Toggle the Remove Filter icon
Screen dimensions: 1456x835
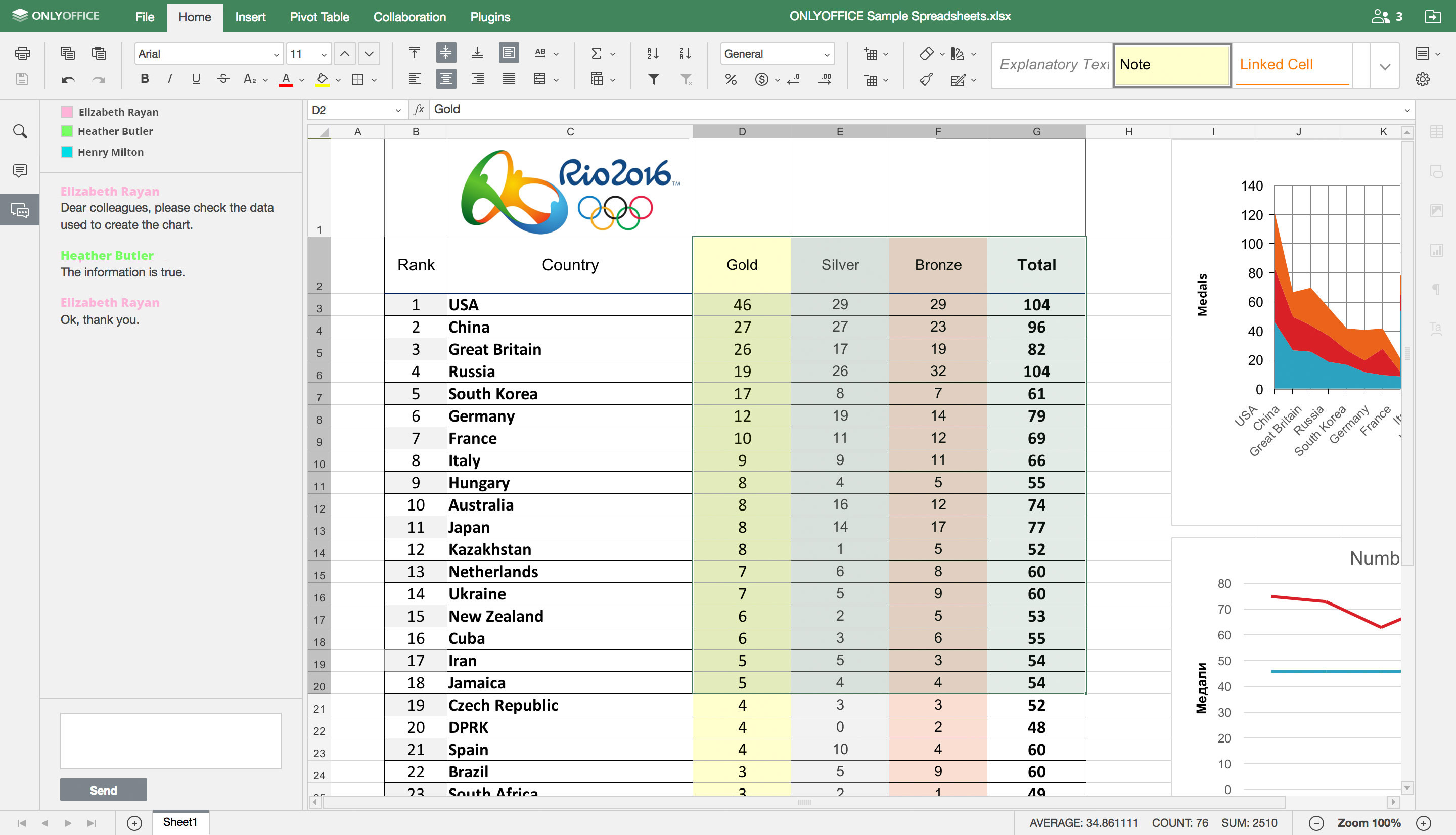tap(688, 78)
